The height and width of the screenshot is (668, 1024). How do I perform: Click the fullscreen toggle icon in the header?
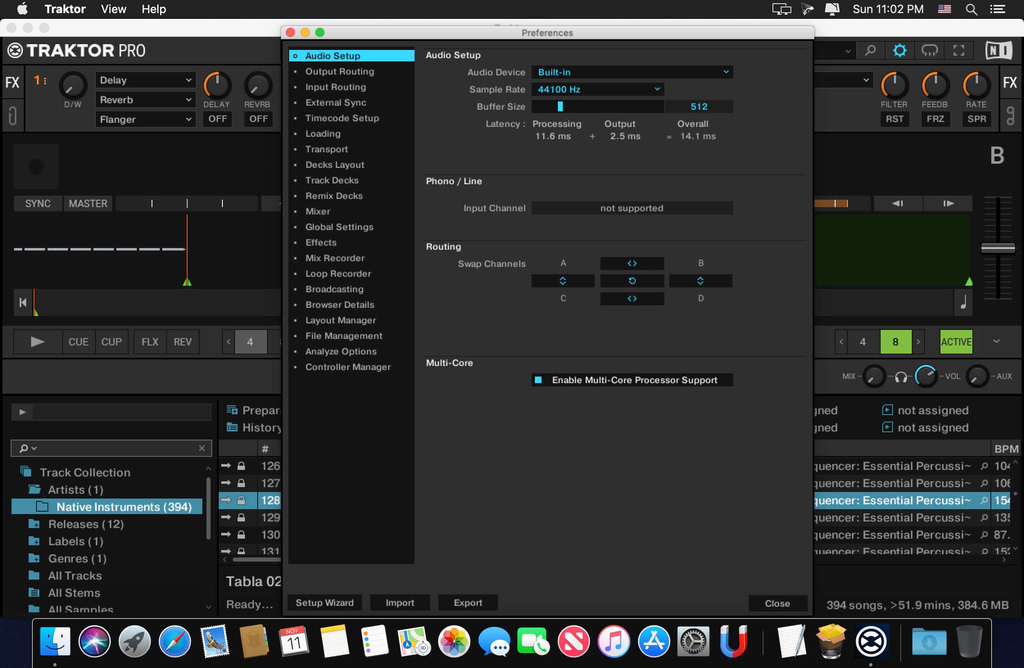(x=958, y=48)
